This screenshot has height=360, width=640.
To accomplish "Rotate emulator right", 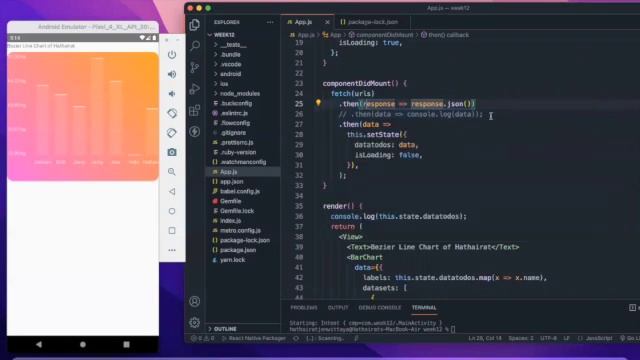I will pos(172,133).
